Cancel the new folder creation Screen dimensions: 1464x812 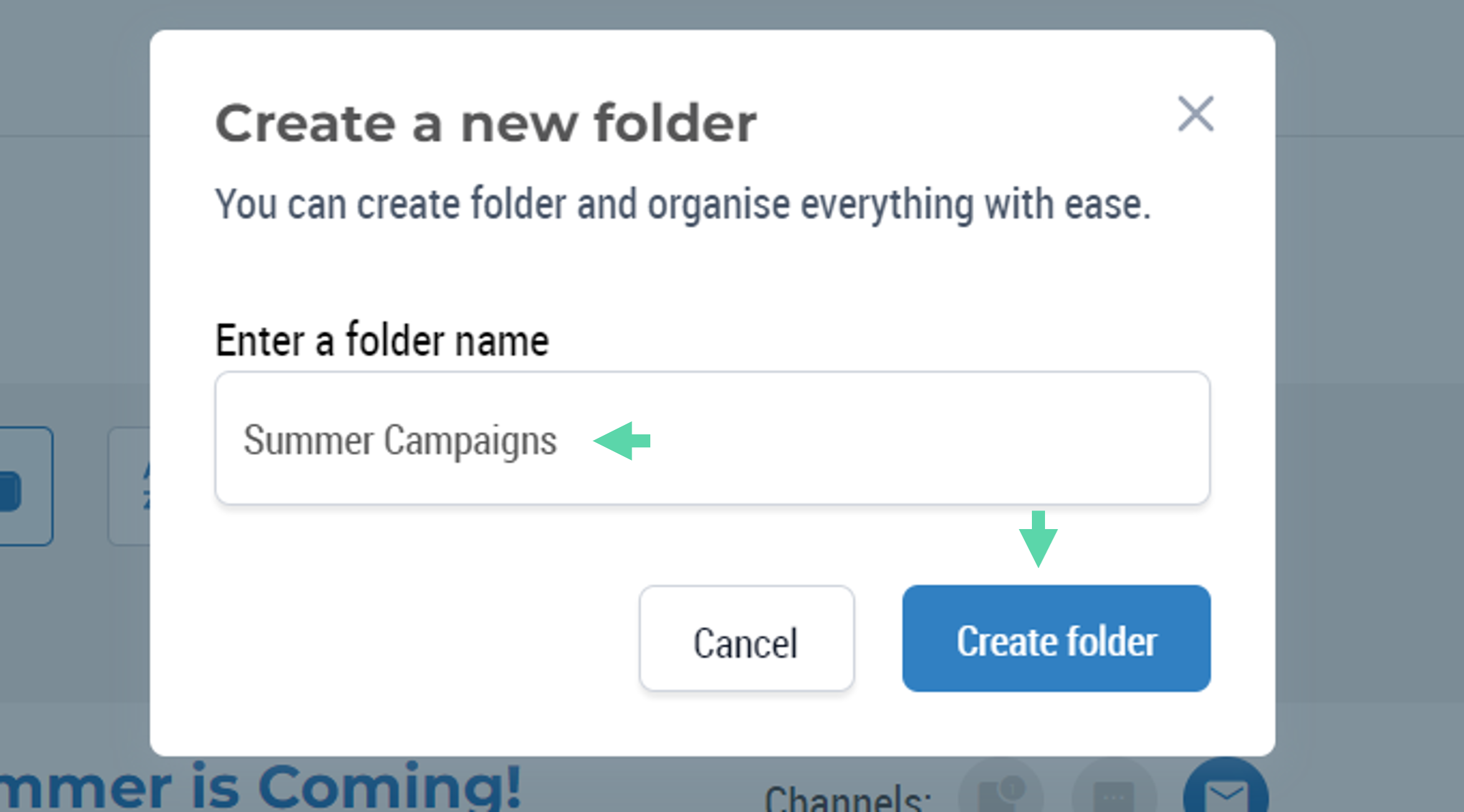(x=746, y=638)
